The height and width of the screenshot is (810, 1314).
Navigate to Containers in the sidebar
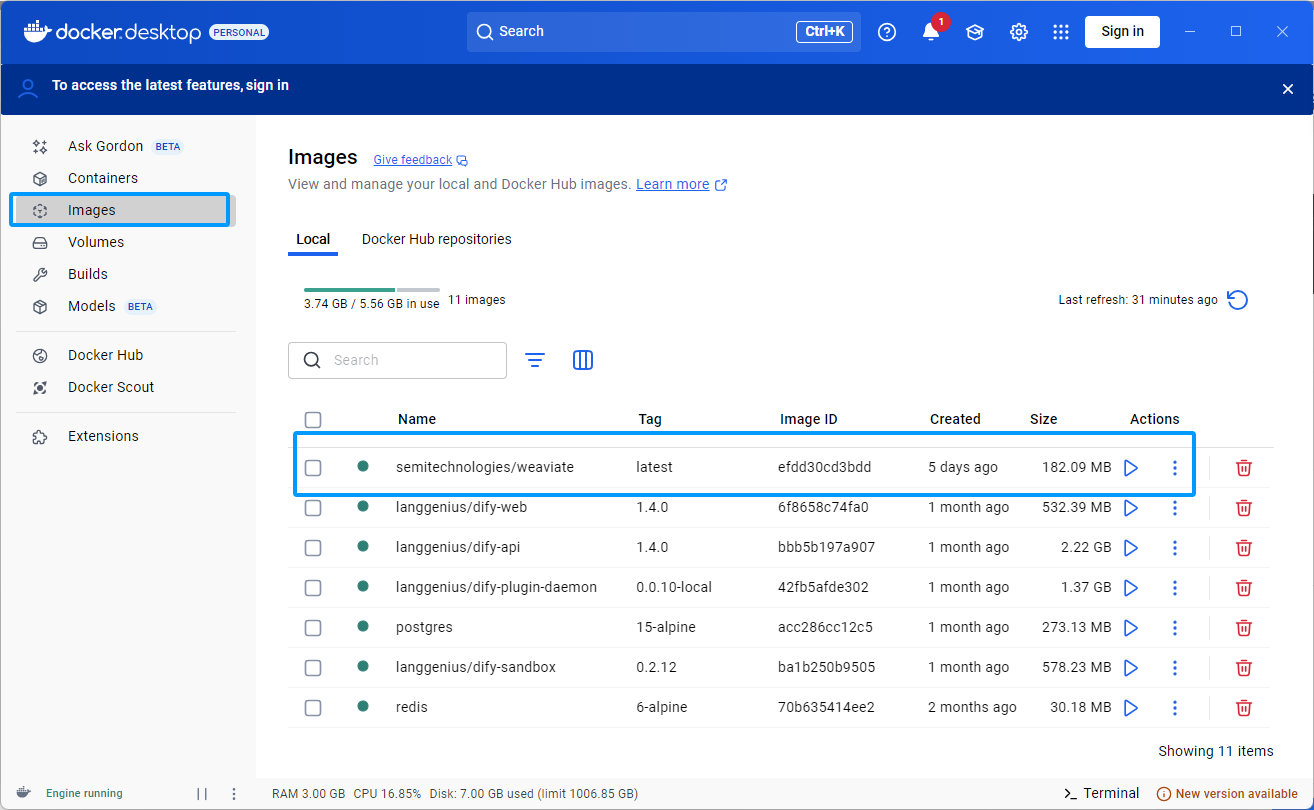tap(104, 177)
